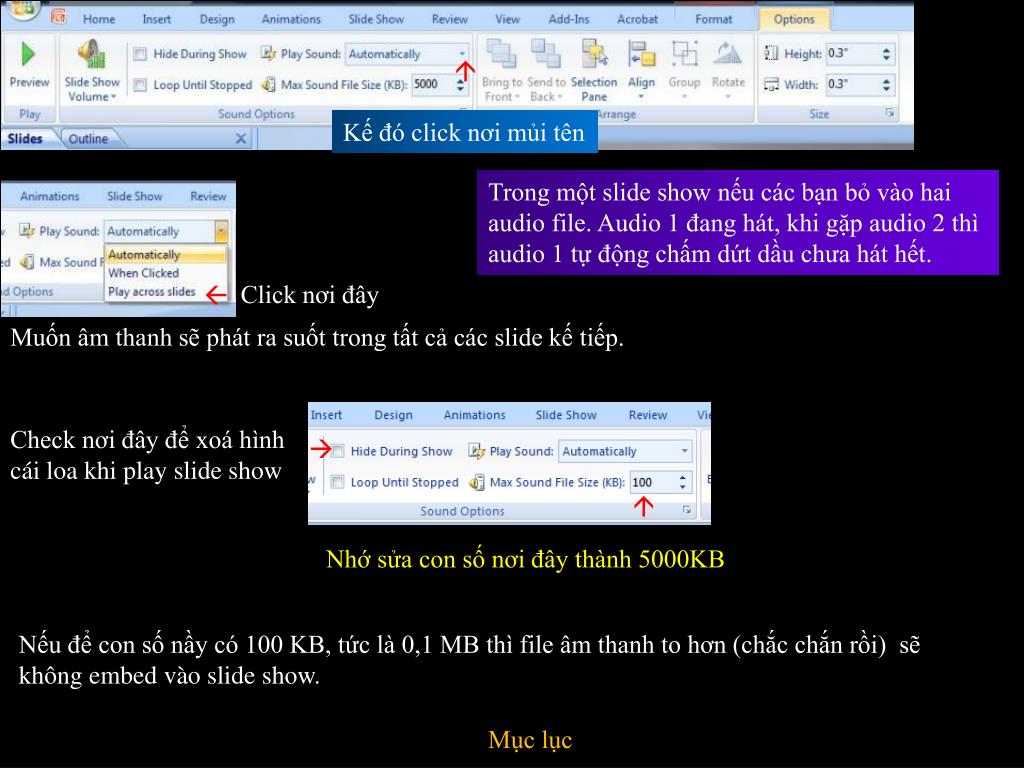The height and width of the screenshot is (768, 1024).
Task: Click Max Sound icon in middle dropdown image
Action: (27, 262)
